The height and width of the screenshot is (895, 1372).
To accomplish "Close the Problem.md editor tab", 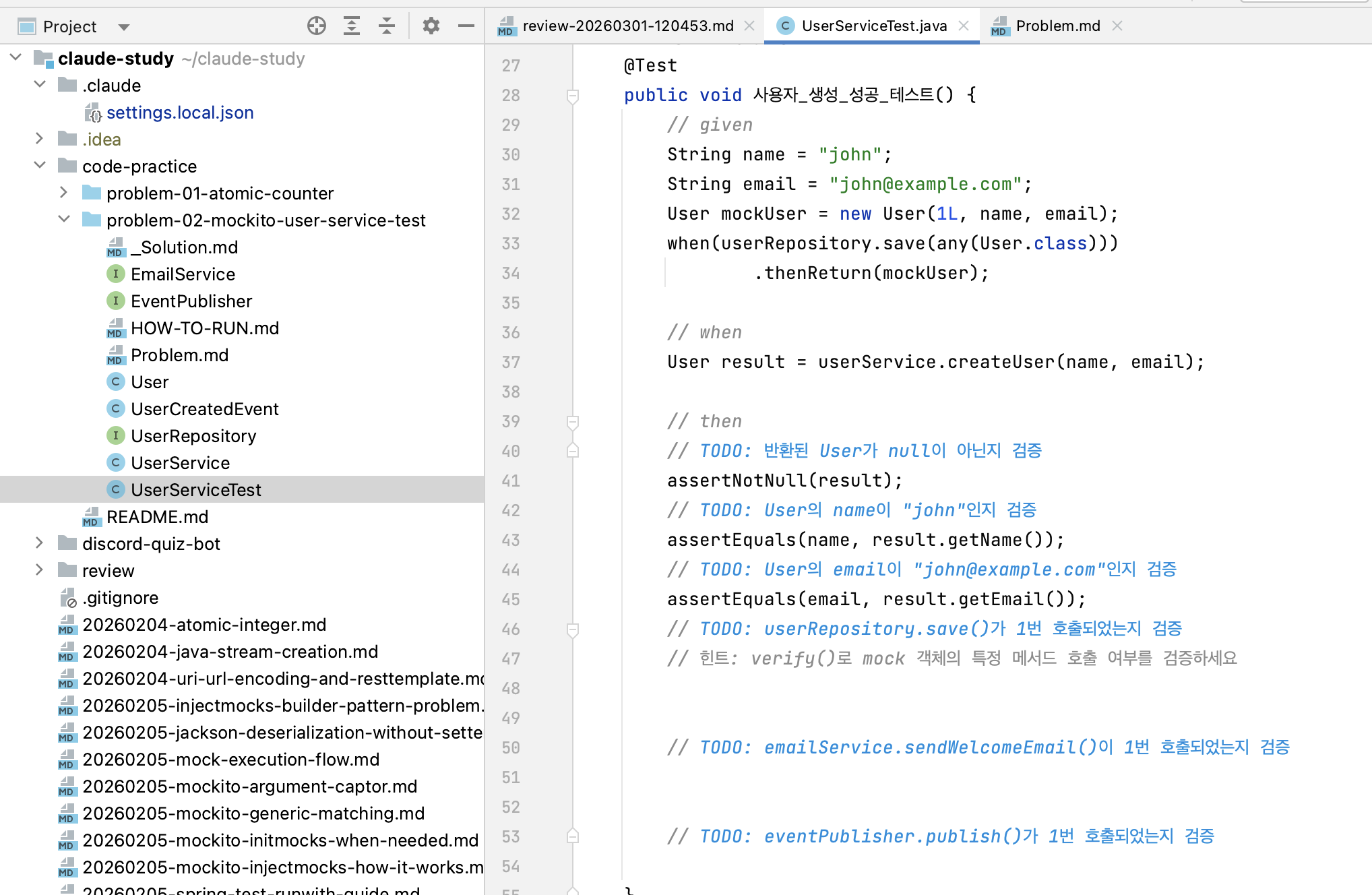I will coord(1117,26).
